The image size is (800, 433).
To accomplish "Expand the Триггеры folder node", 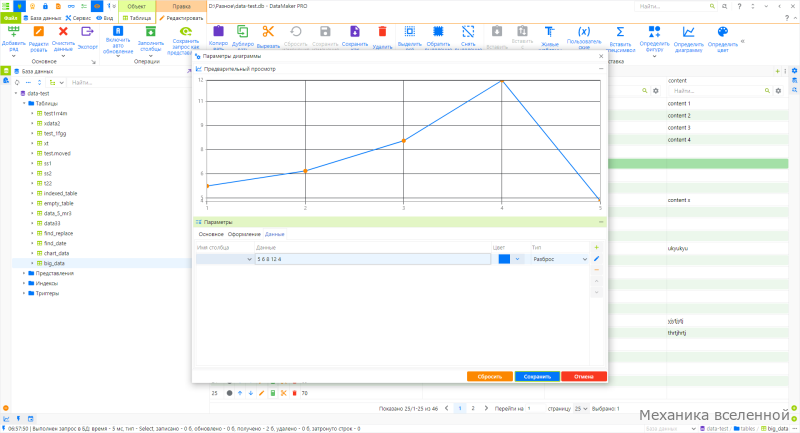I will pyautogui.click(x=24, y=293).
